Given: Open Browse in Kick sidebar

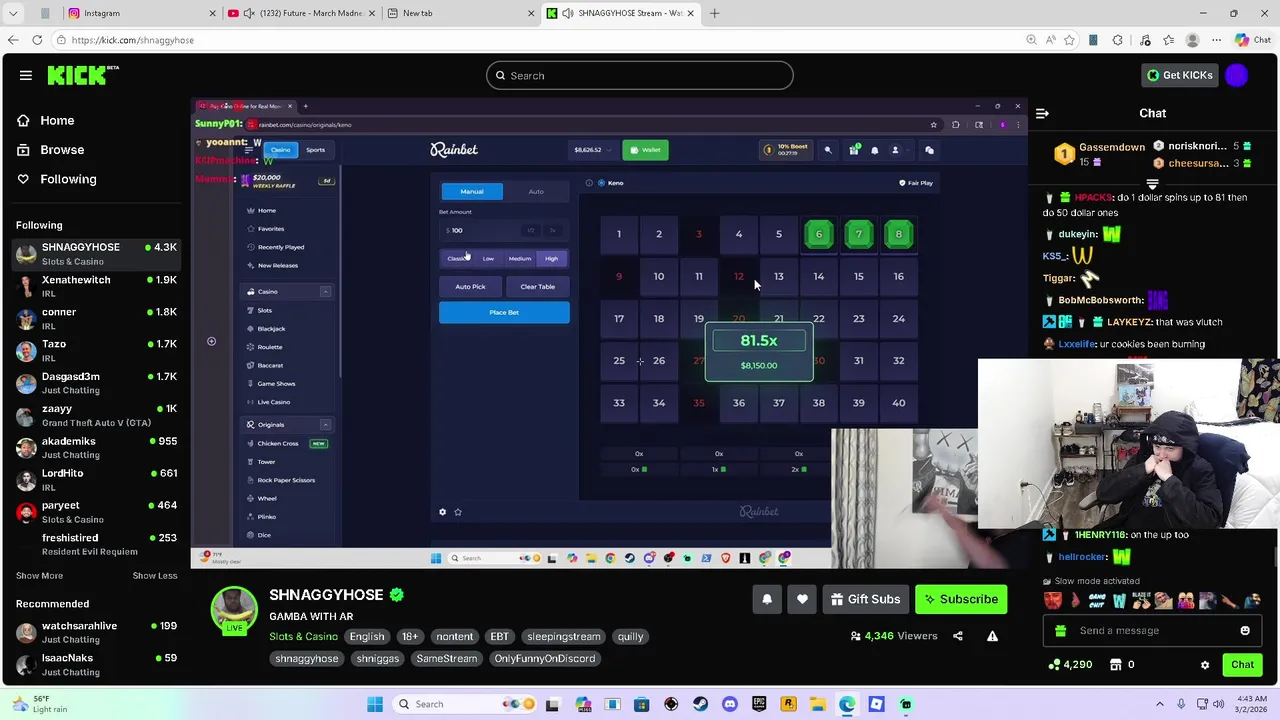Looking at the screenshot, I should (51, 150).
